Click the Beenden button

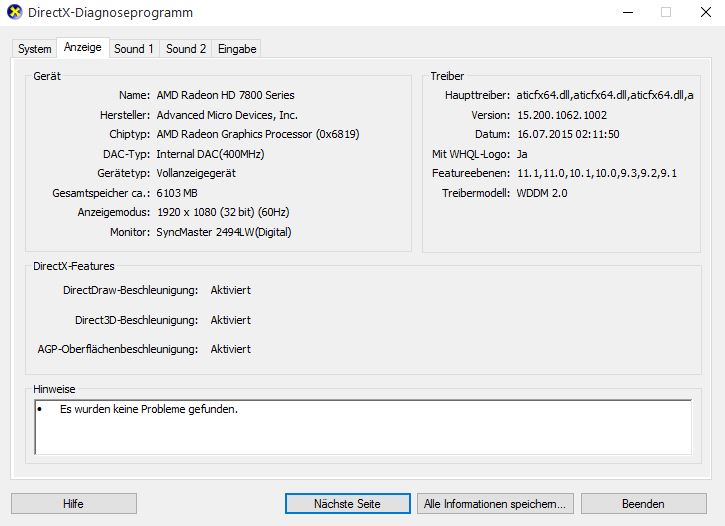click(643, 503)
